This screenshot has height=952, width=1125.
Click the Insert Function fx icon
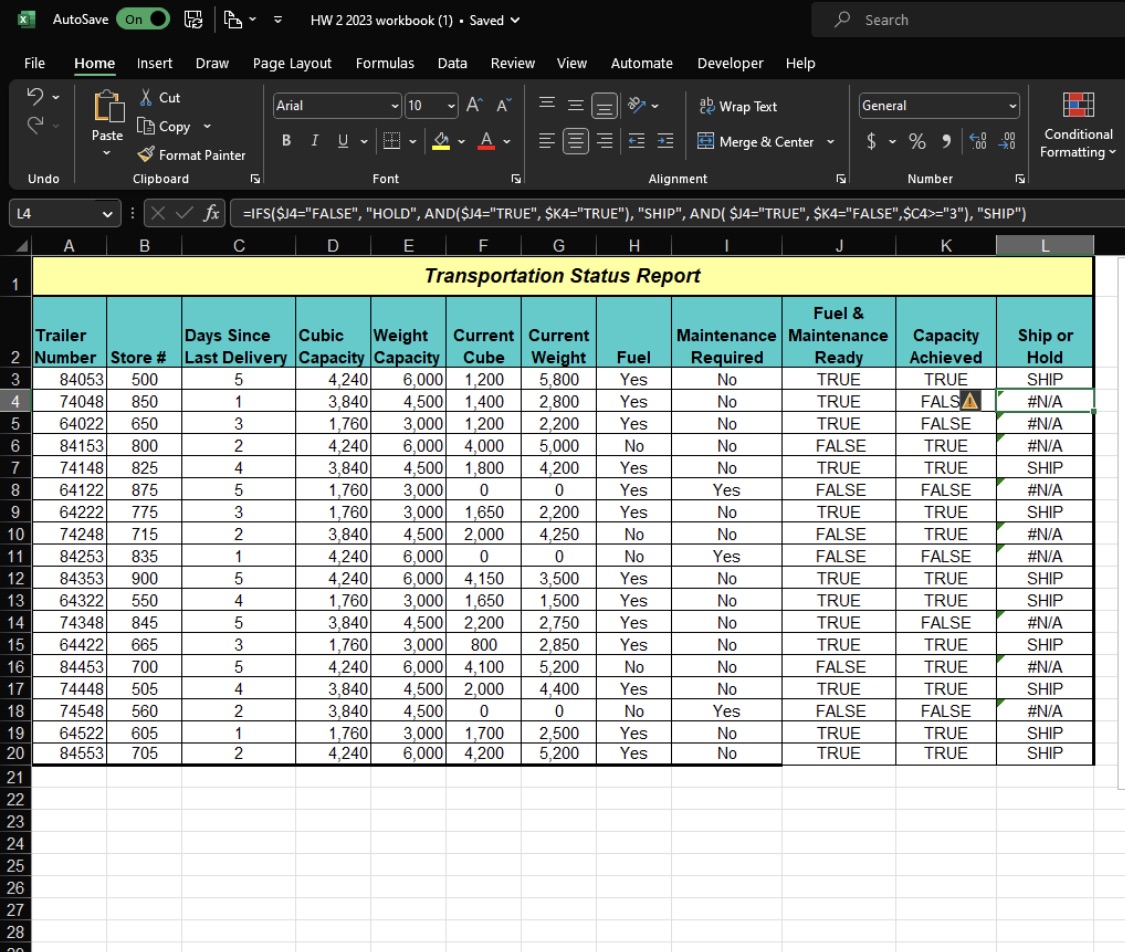click(x=211, y=214)
